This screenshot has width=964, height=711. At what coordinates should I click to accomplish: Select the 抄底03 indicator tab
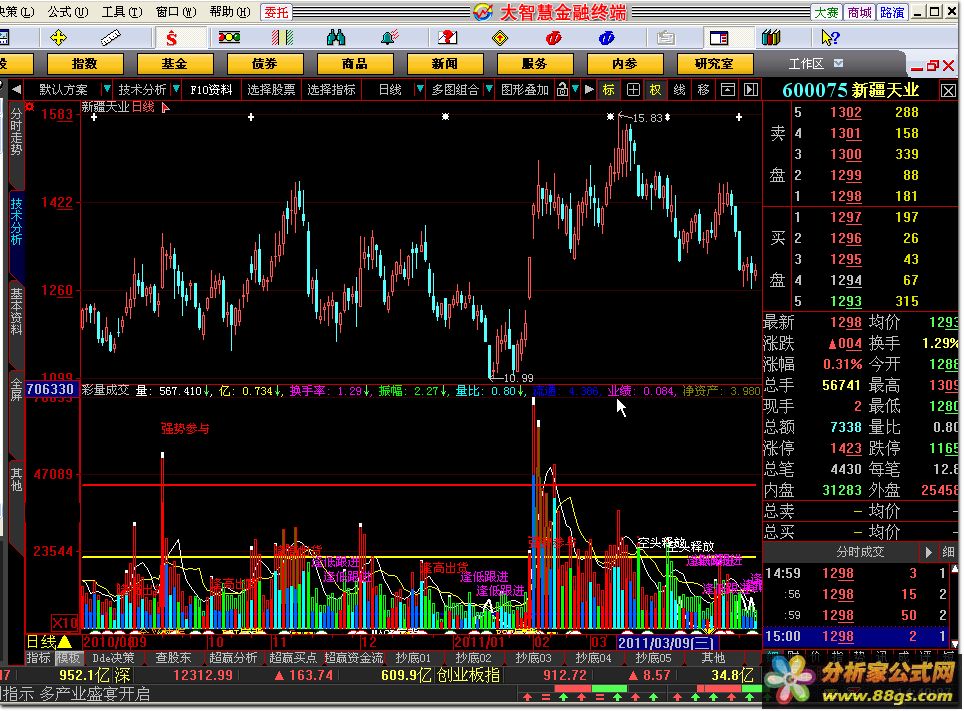533,658
